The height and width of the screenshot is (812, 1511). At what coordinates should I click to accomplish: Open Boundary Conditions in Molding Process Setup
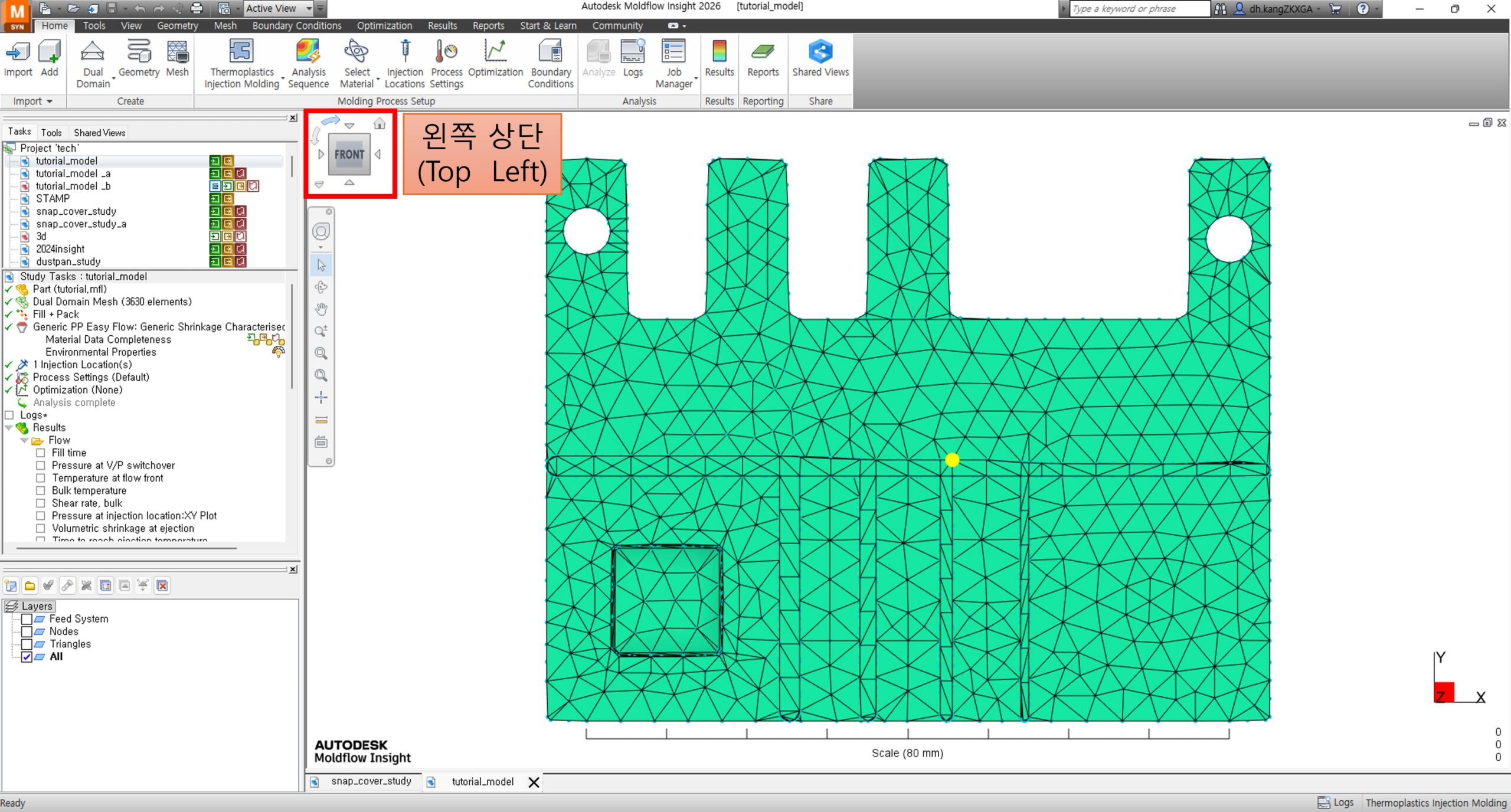(550, 52)
